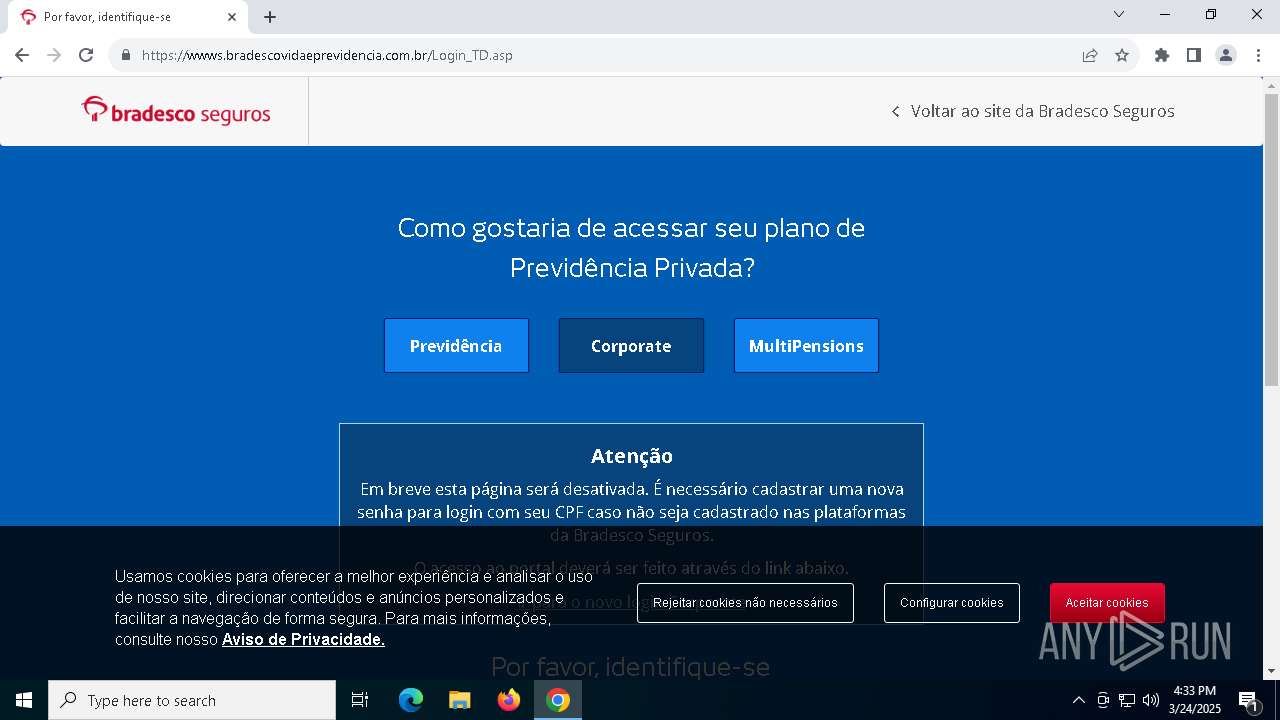Screen dimensions: 1280x720
Task: Reload the current page
Action: 86,55
